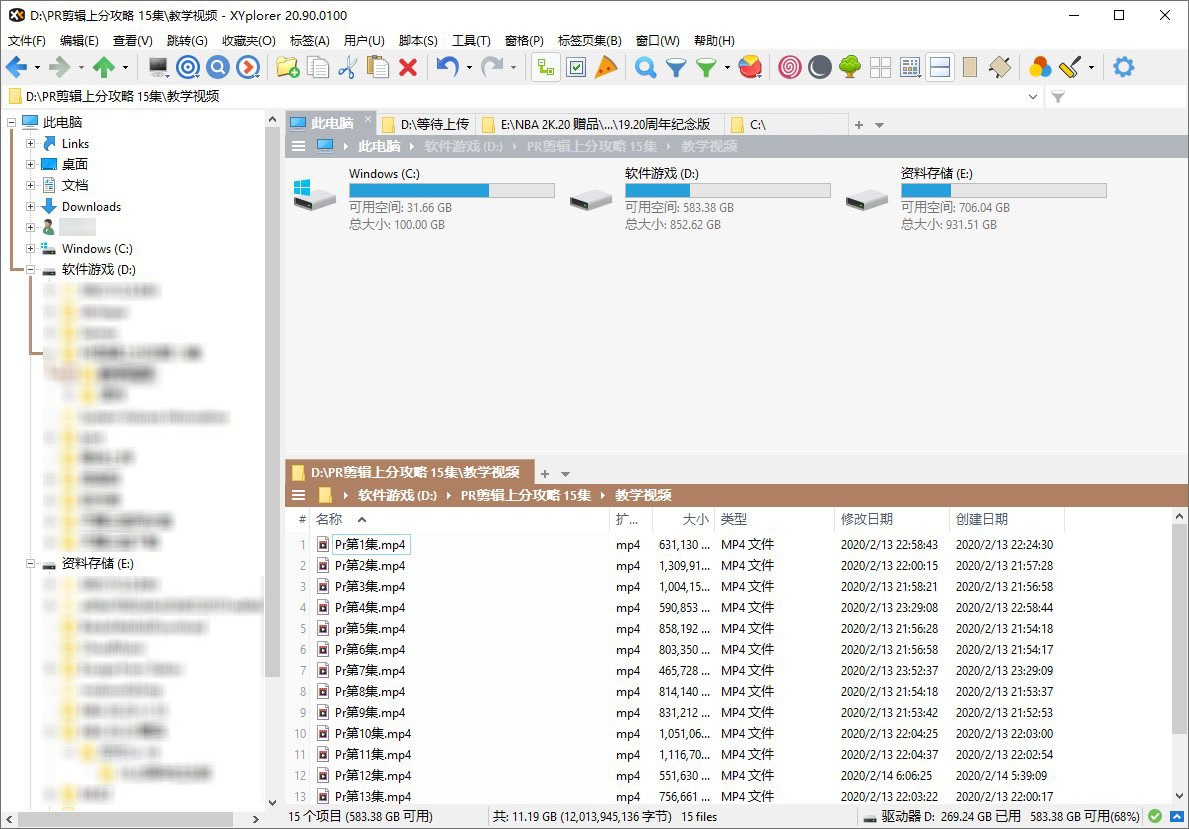Collapse the 软件游戏 (D:) tree node
1189x829 pixels.
30,269
